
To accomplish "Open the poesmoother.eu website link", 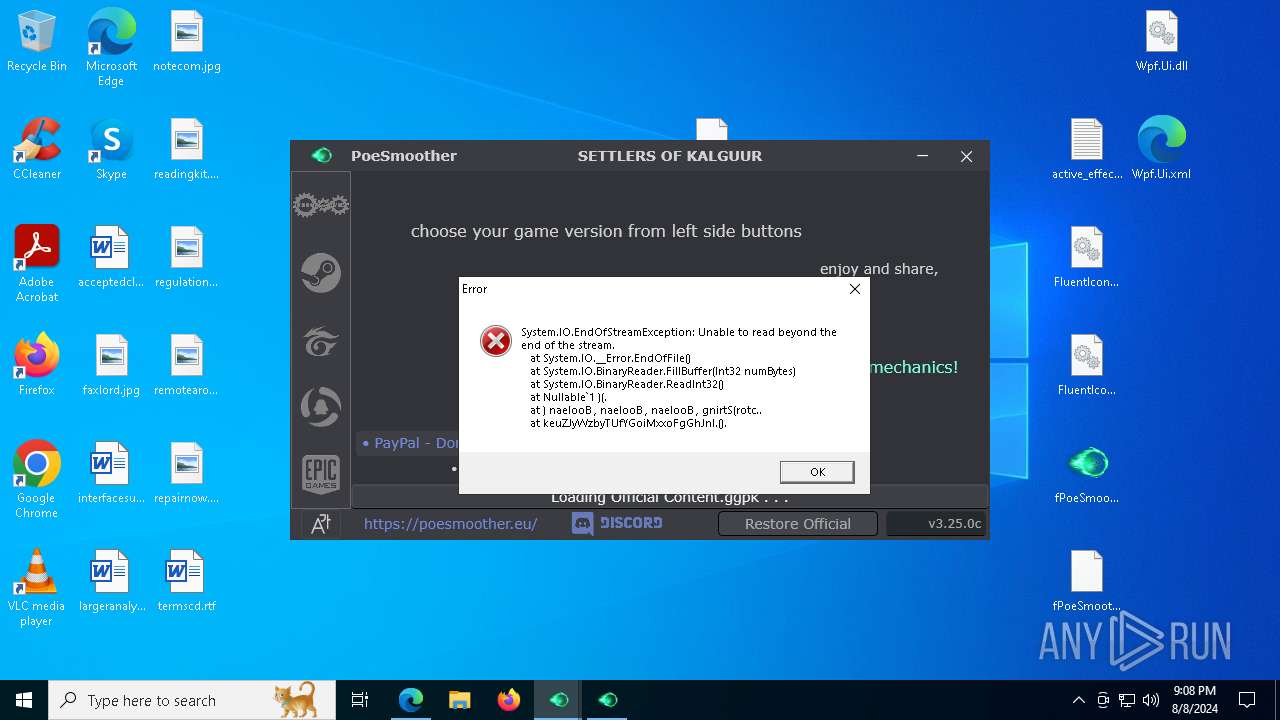I will (x=450, y=524).
